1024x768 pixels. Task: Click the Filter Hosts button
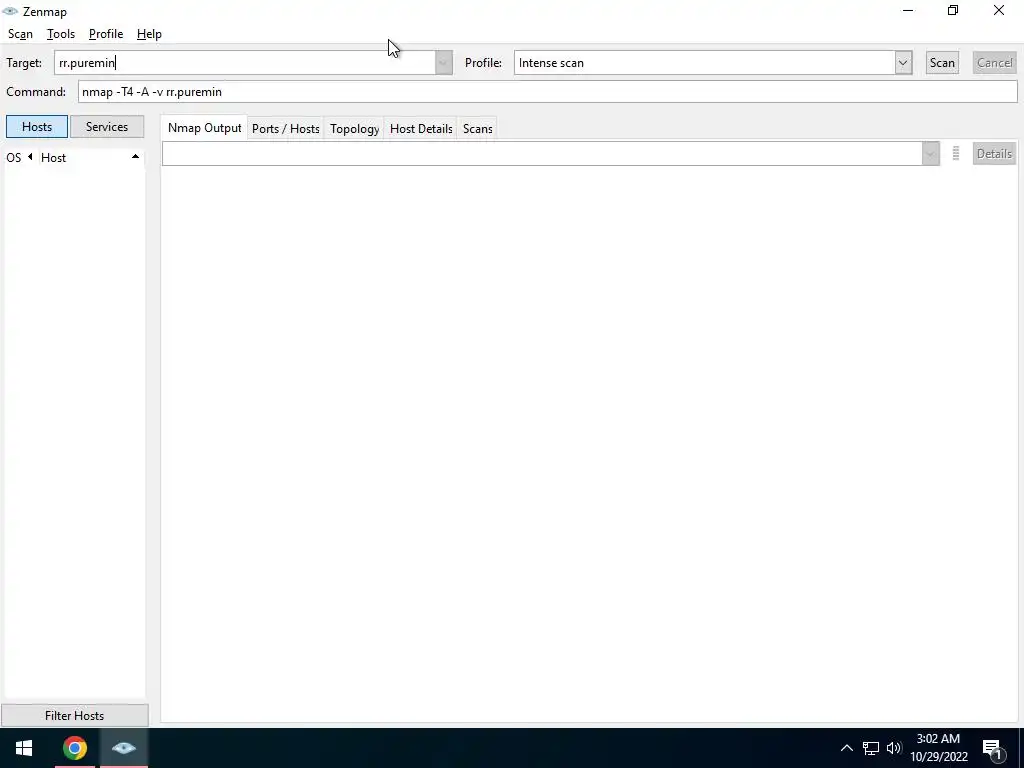point(74,716)
